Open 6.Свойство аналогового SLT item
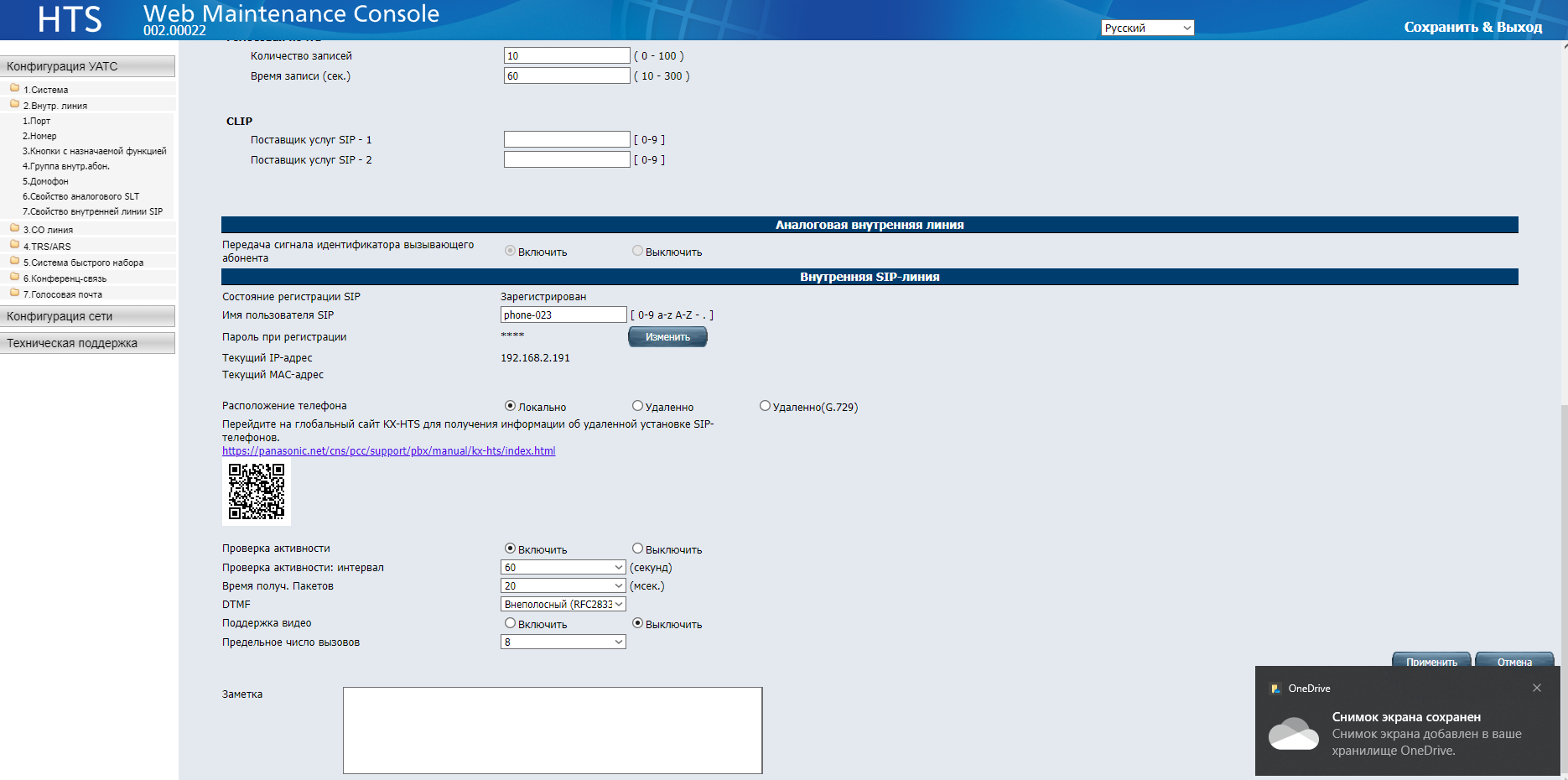 pyautogui.click(x=80, y=196)
